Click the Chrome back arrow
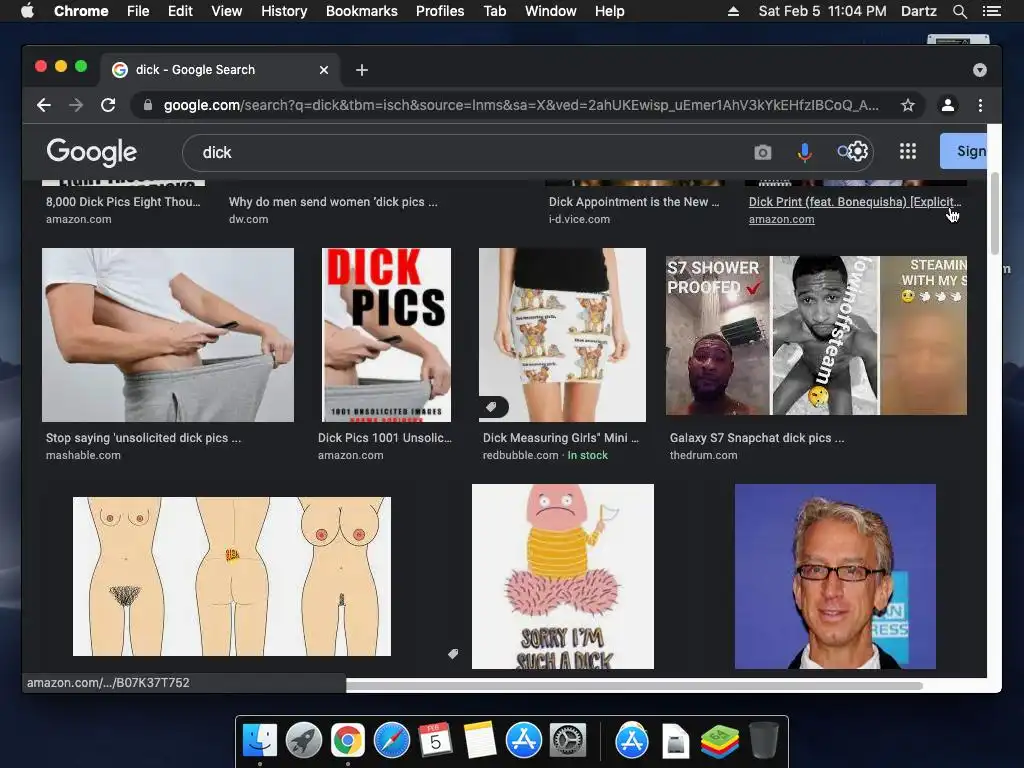Image resolution: width=1024 pixels, height=768 pixels. (x=44, y=105)
